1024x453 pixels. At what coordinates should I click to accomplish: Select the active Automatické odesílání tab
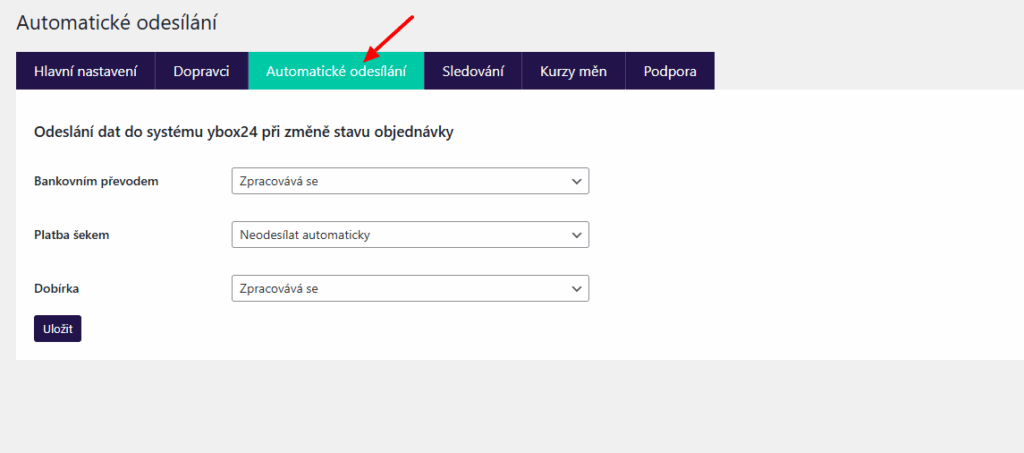(x=336, y=71)
